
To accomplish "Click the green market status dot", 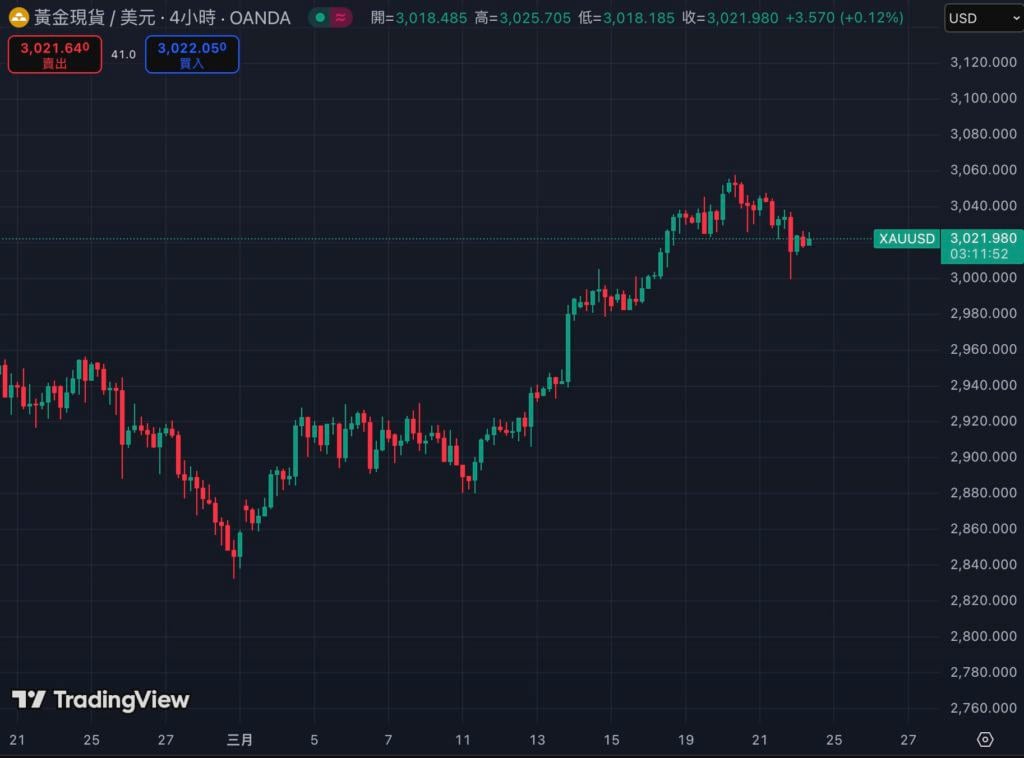I will 320,18.
